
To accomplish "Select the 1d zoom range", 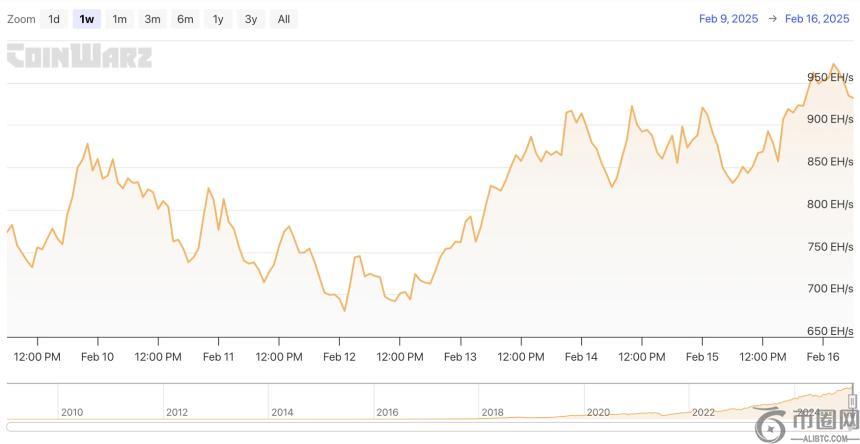I will [x=54, y=19].
